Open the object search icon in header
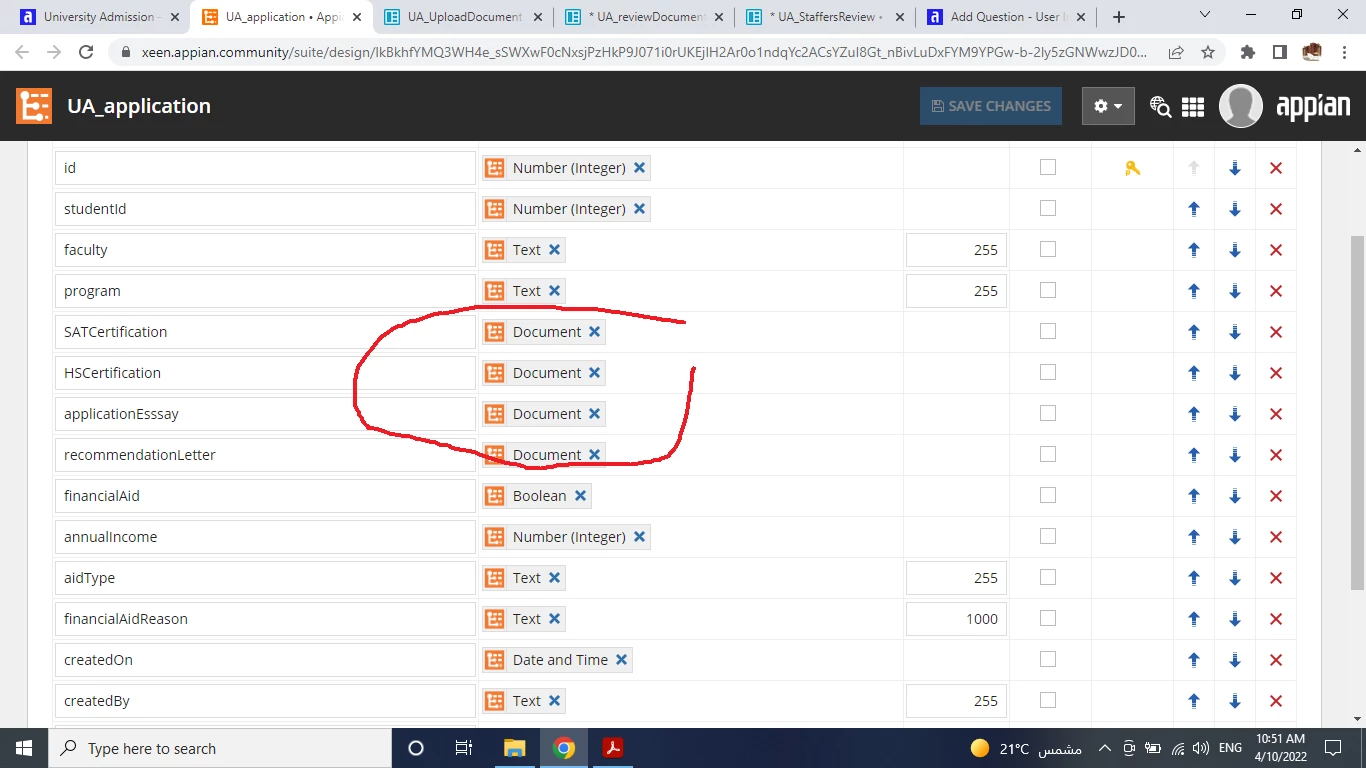This screenshot has height=768, width=1366. [x=1160, y=106]
